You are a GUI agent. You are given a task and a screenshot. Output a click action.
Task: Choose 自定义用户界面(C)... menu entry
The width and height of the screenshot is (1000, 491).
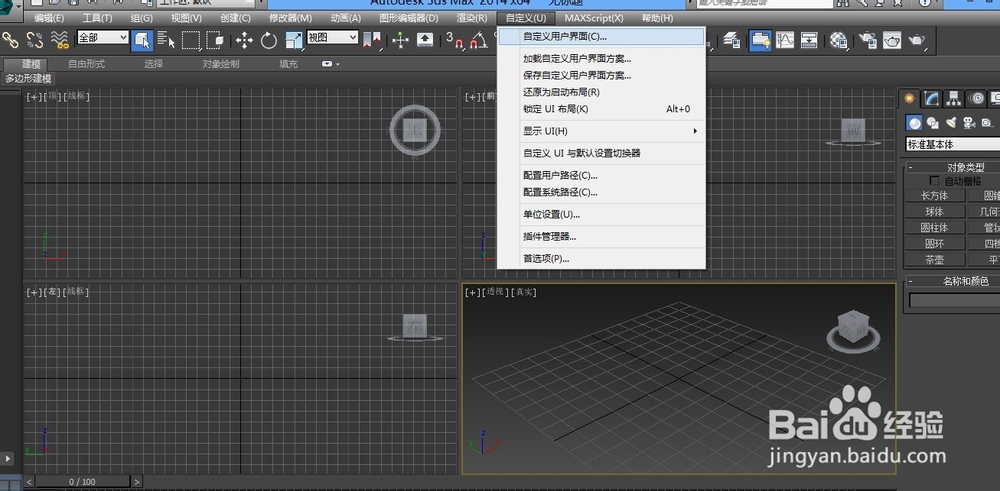[601, 36]
